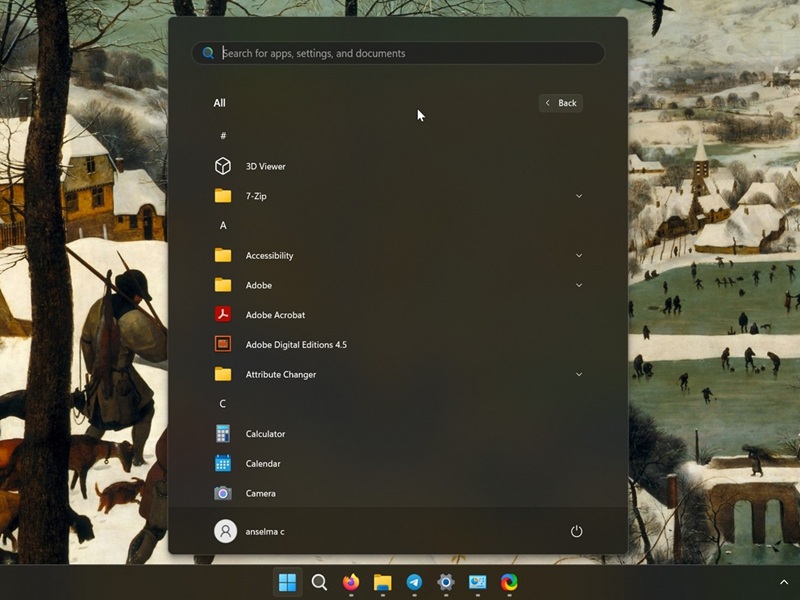The height and width of the screenshot is (600, 800).
Task: Click the user avatar icon
Action: [x=225, y=531]
